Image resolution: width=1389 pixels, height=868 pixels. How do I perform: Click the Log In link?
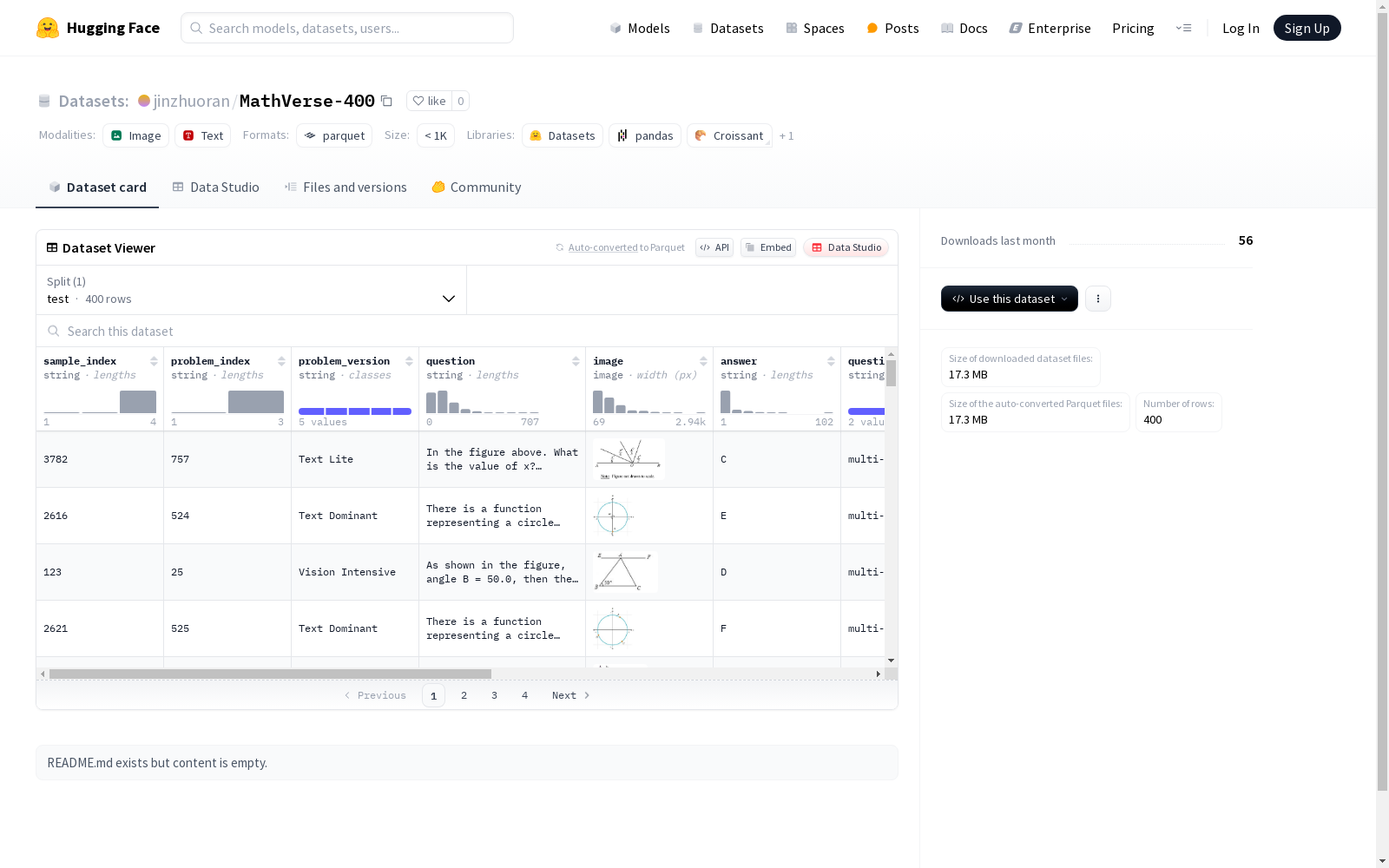tap(1241, 28)
